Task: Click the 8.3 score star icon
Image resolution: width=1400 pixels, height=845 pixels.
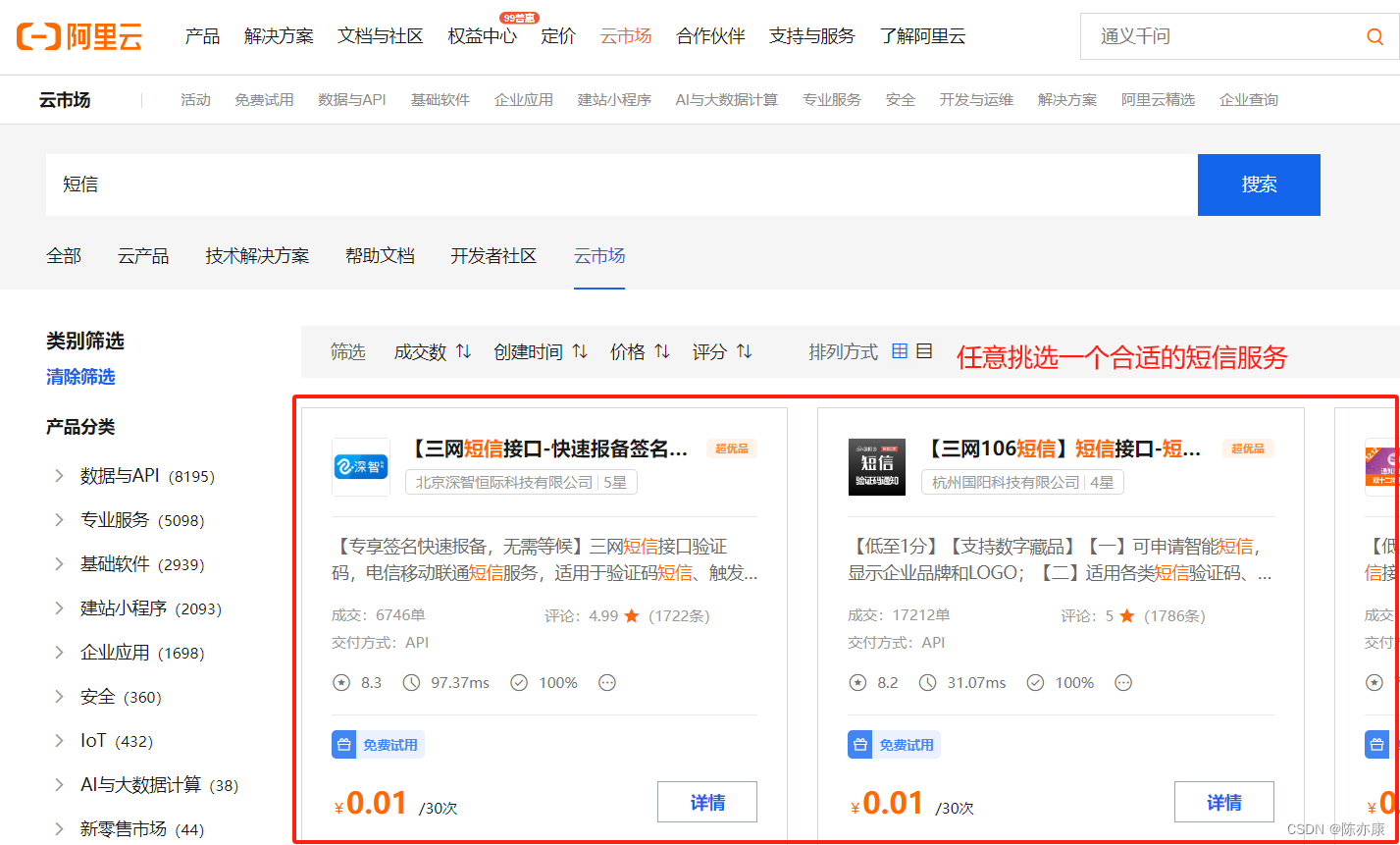Action: point(341,682)
